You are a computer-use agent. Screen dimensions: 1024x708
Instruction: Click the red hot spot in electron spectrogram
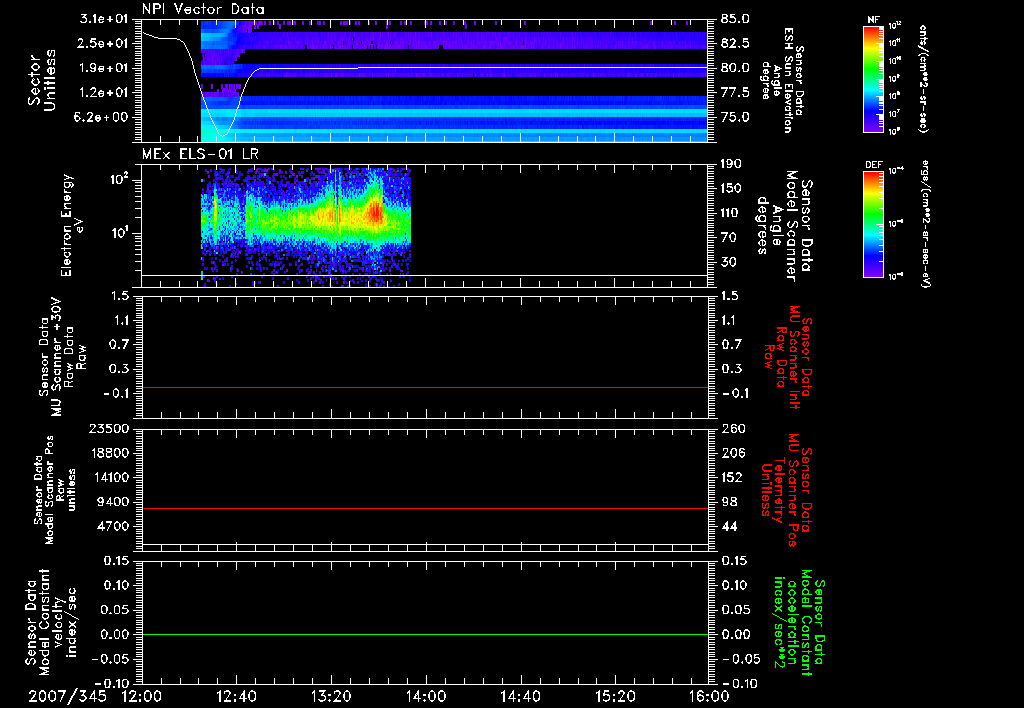(376, 211)
